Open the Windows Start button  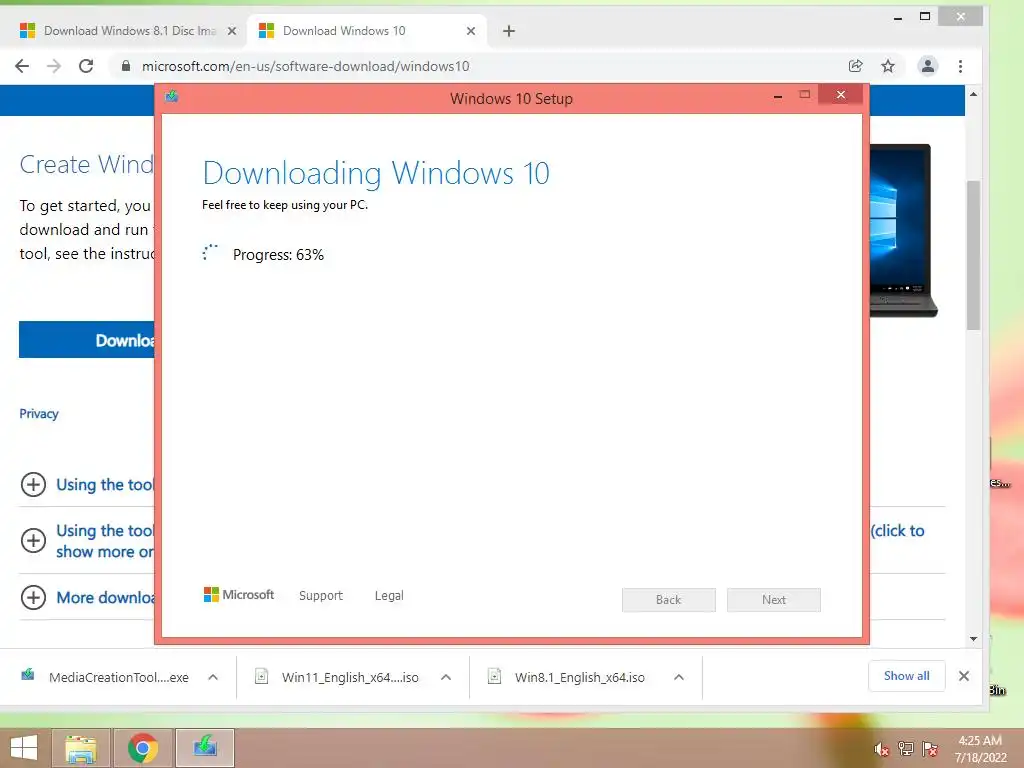tap(24, 748)
